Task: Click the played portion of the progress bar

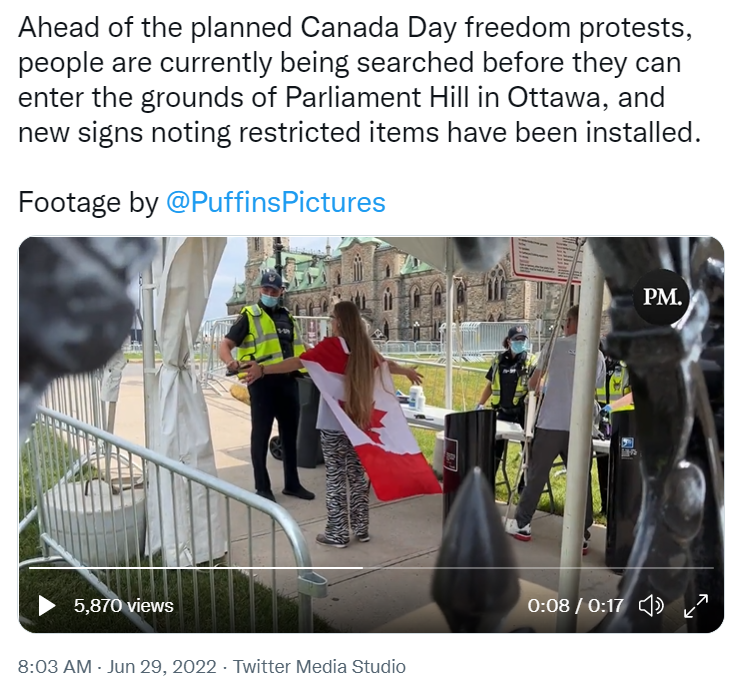Action: (x=195, y=567)
